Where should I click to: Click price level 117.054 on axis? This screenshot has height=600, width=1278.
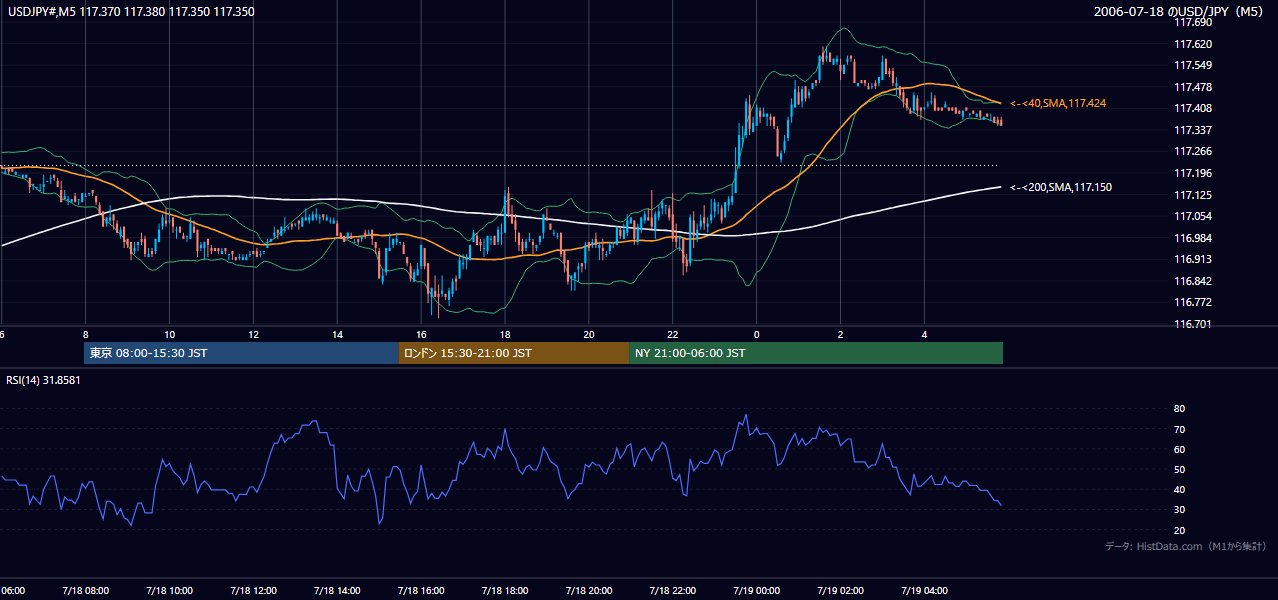[x=1192, y=216]
